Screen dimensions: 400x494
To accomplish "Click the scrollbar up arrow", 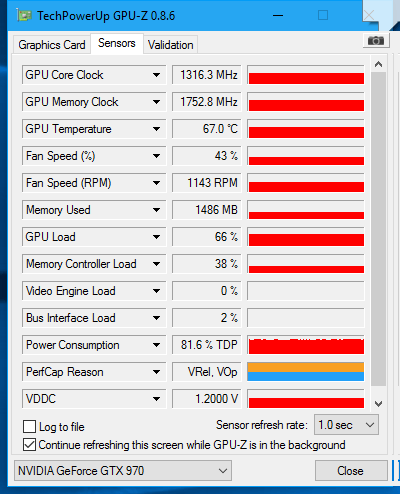I will tap(378, 64).
